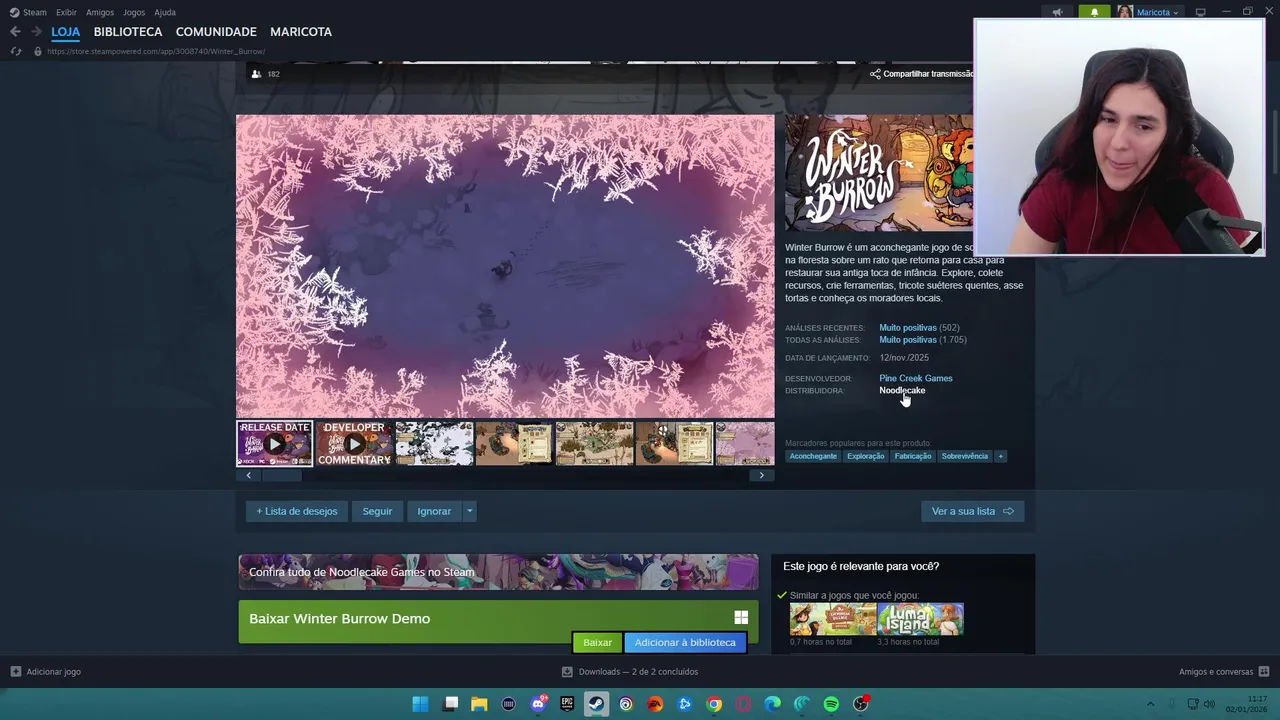1280x720 pixels.
Task: Switch to the COMUNIDADE tab
Action: [x=216, y=32]
